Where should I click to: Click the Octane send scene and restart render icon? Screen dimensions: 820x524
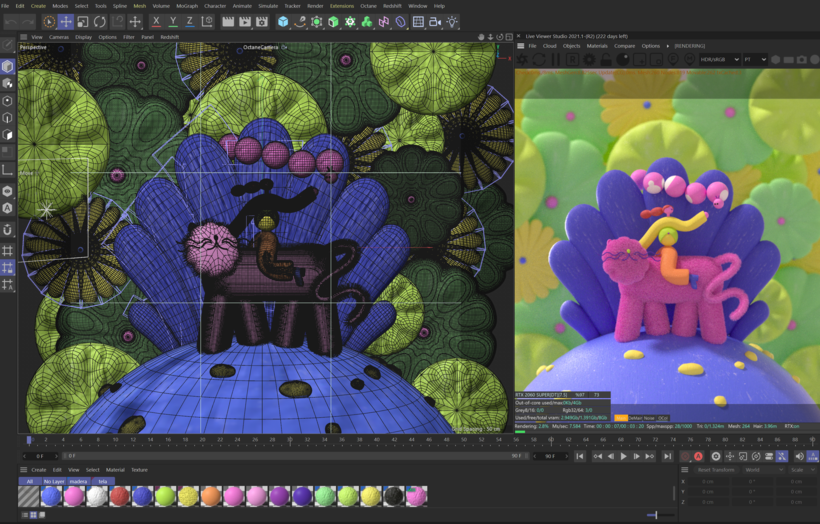pos(522,60)
